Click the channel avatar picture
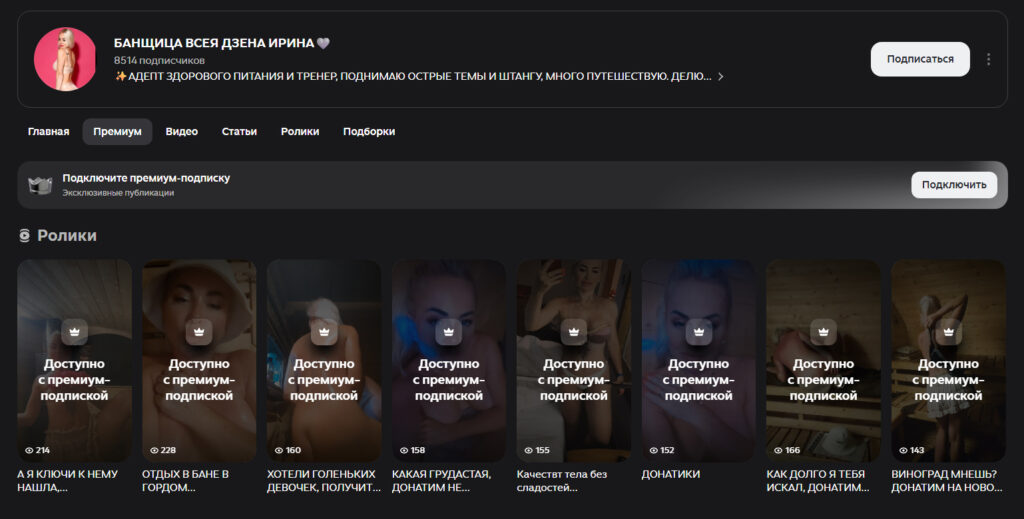 [x=65, y=59]
